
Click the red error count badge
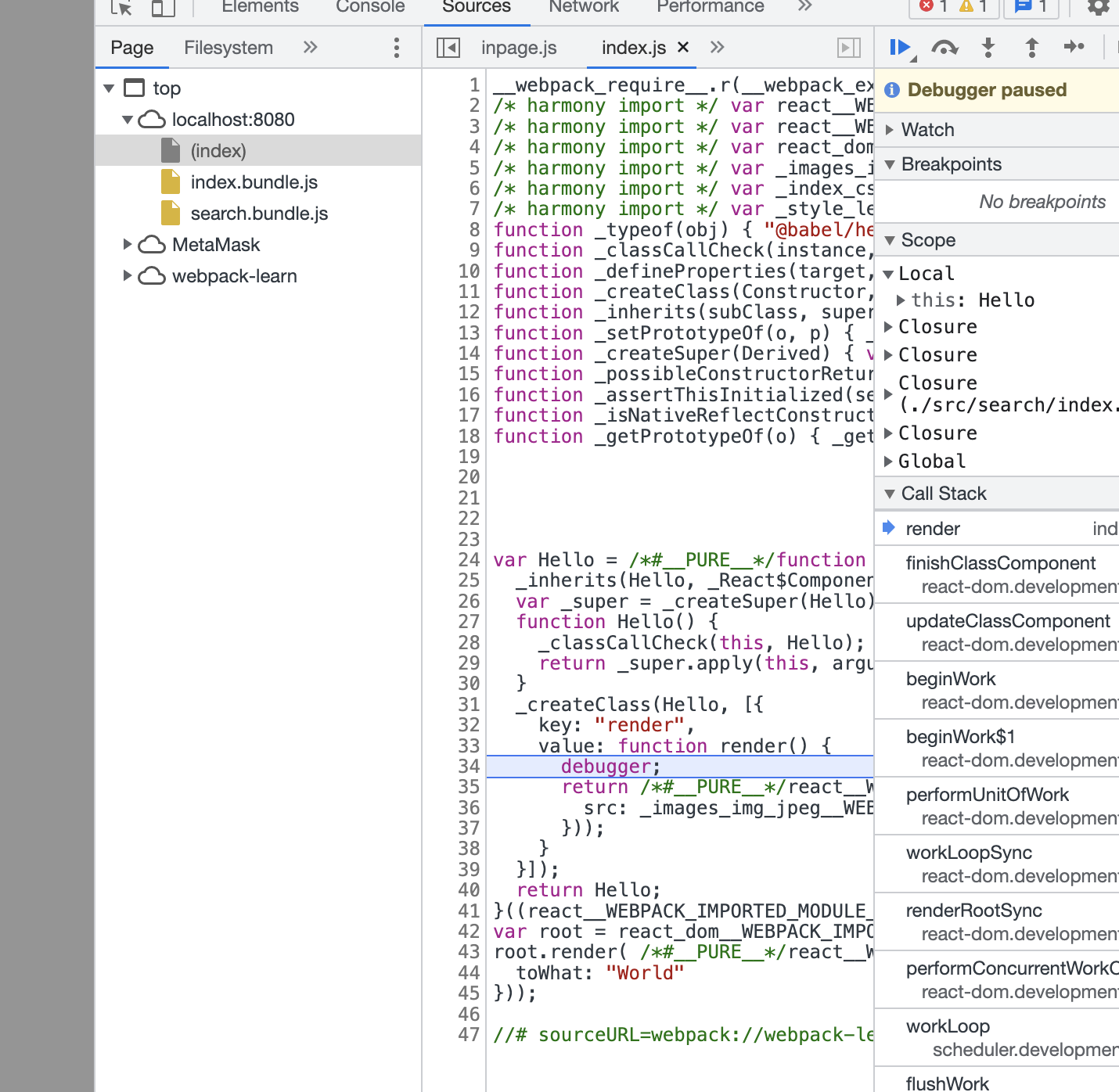933,6
